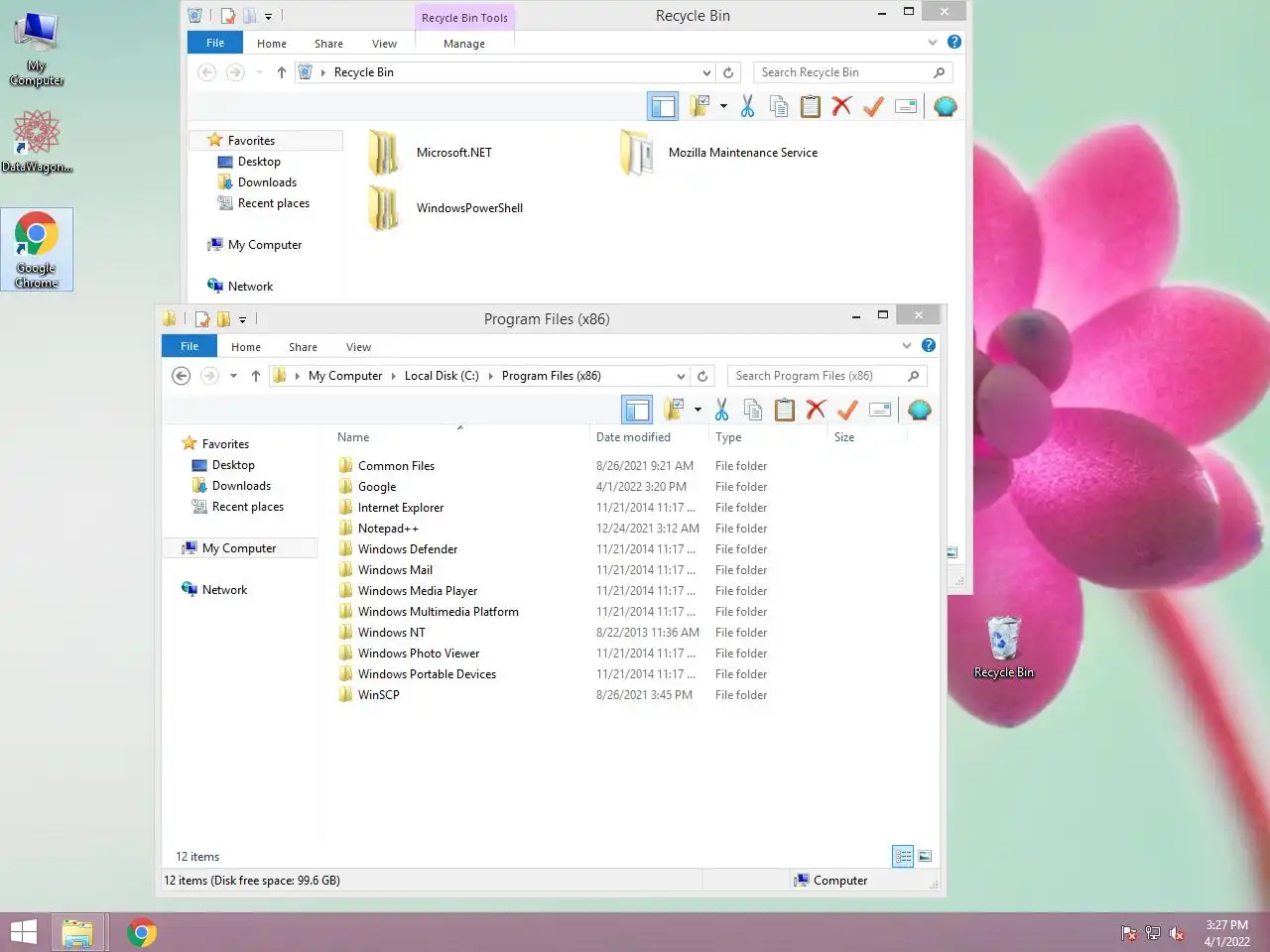Click Folder Options icon in Recycle Bin toolbar
Viewport: 1270px width, 952px height.
click(699, 106)
